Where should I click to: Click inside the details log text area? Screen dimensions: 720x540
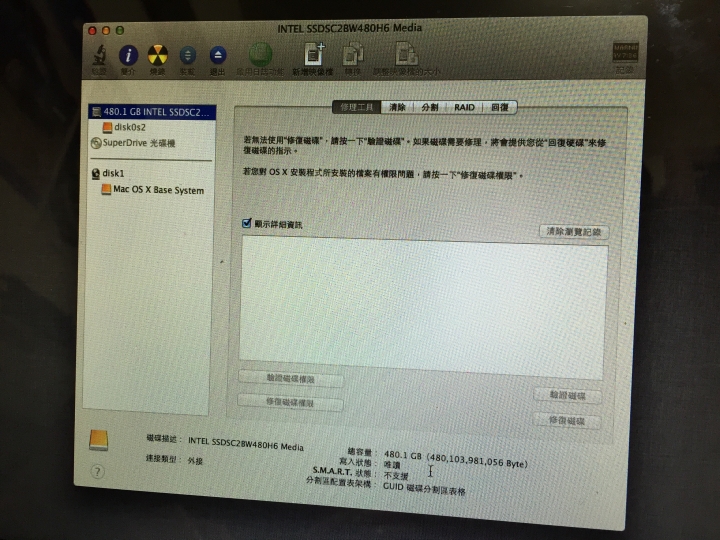pyautogui.click(x=422, y=307)
